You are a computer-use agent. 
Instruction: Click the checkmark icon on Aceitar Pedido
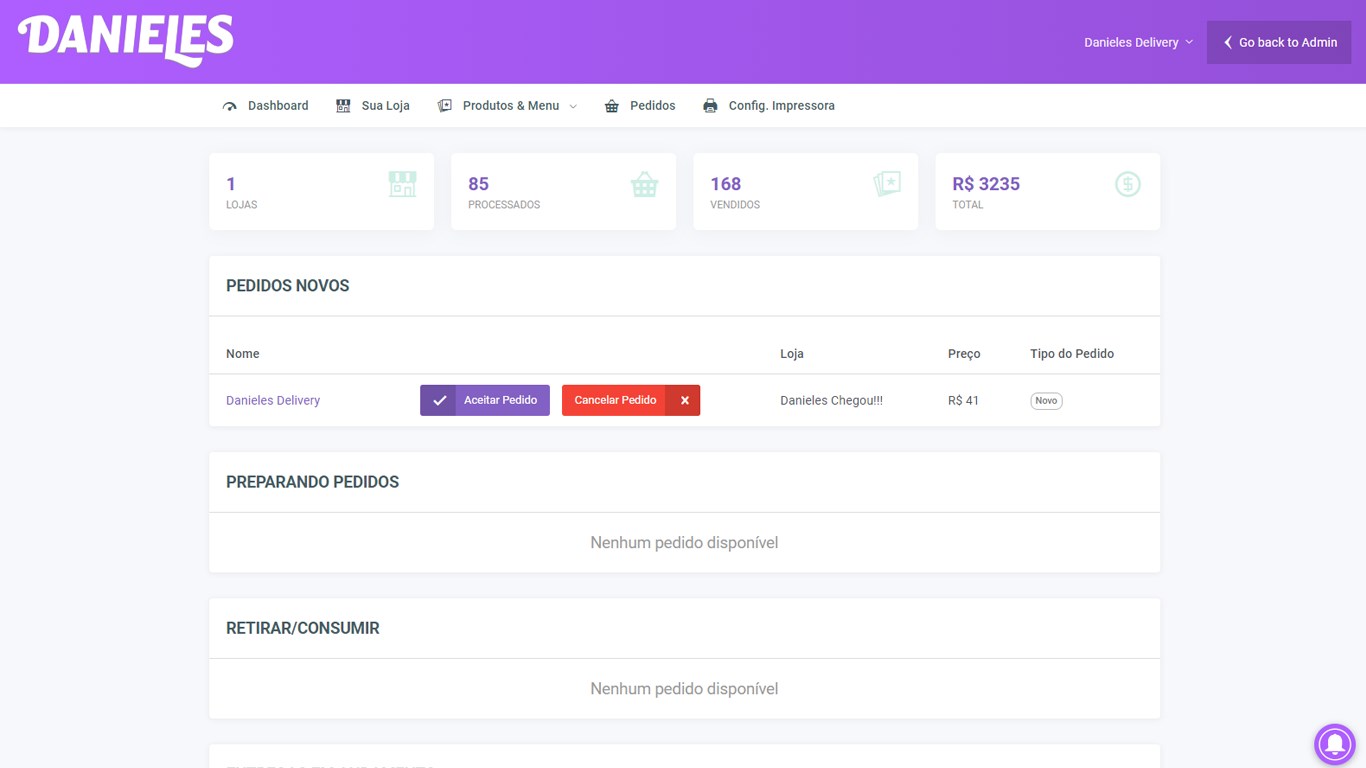[x=439, y=400]
